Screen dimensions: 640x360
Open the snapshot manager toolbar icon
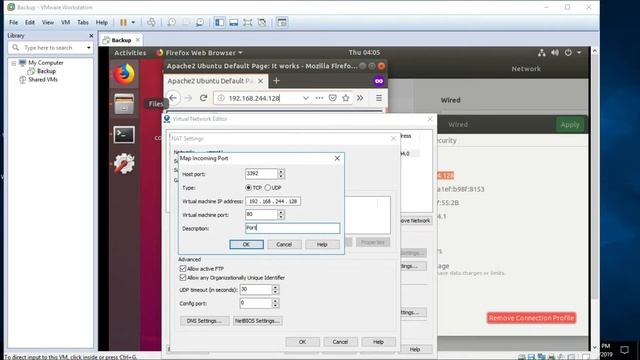[200, 22]
